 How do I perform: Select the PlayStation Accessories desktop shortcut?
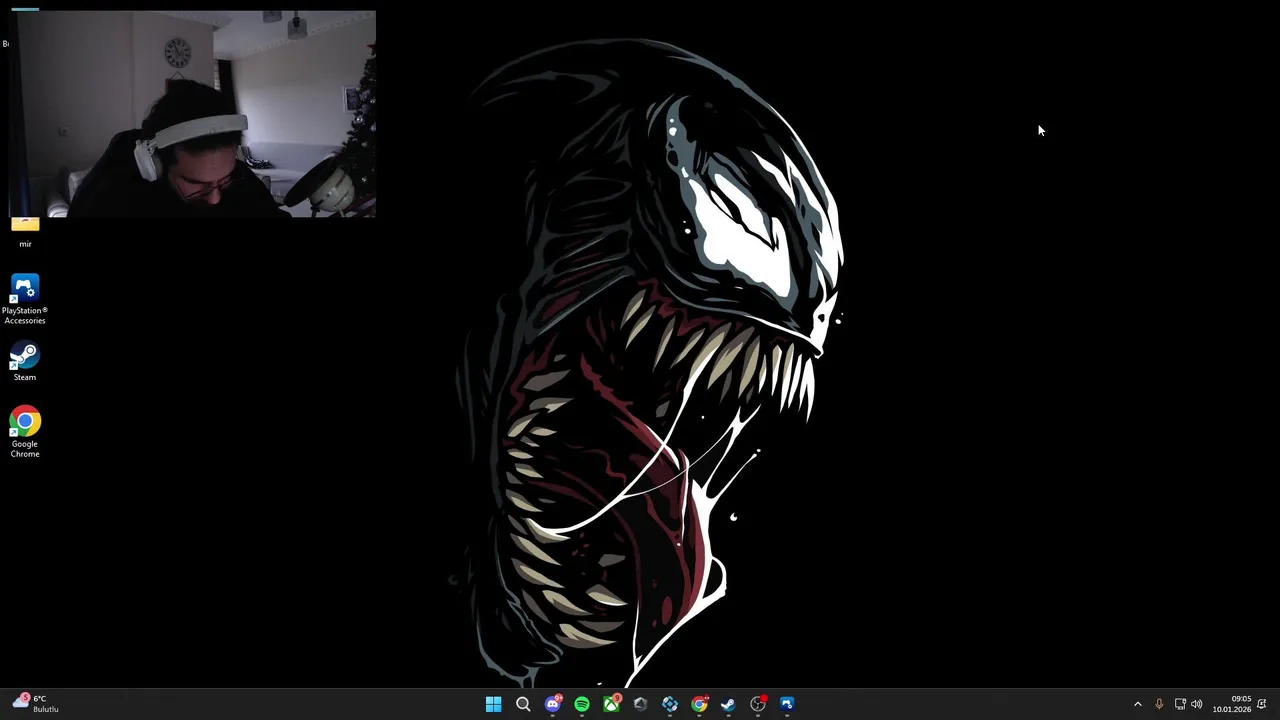(x=25, y=299)
